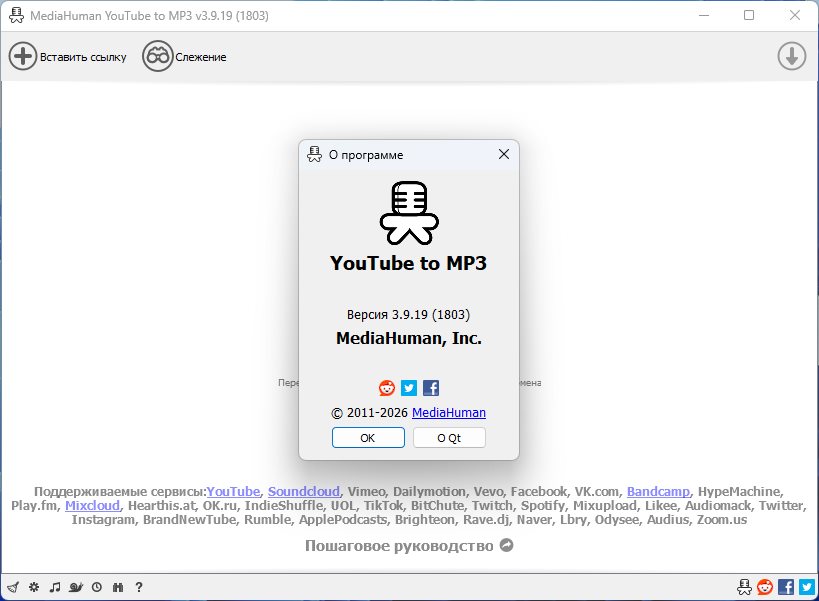Click the Twitter icon in About dialog

click(x=409, y=388)
